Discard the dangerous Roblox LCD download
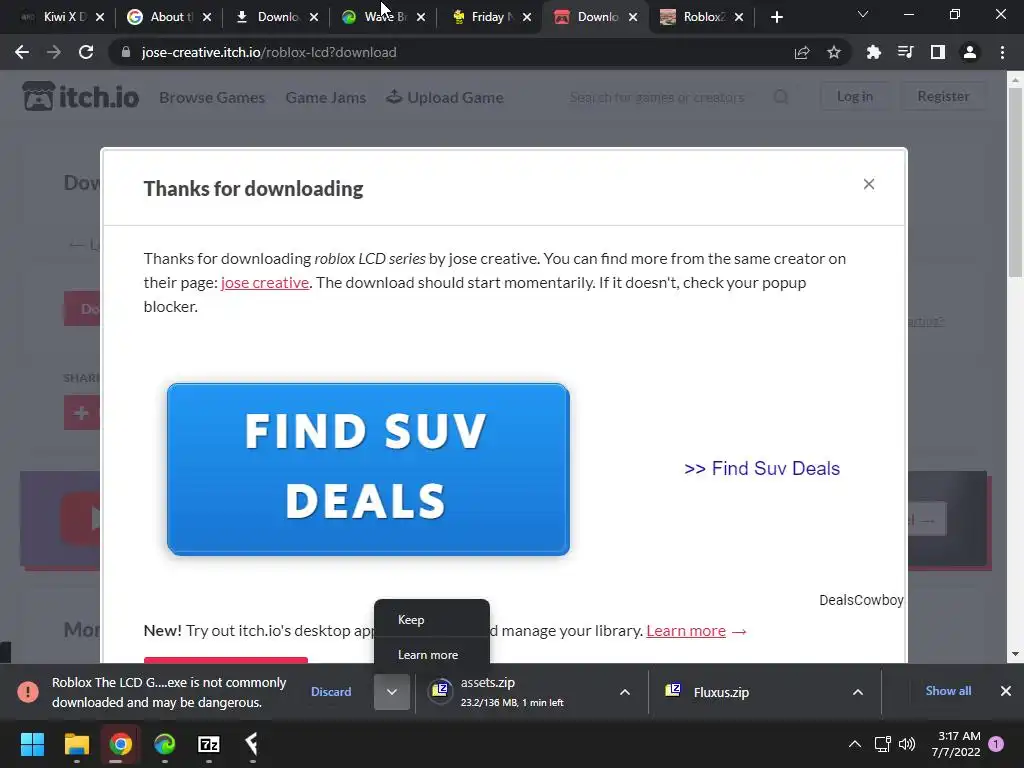The image size is (1024, 768). (331, 692)
